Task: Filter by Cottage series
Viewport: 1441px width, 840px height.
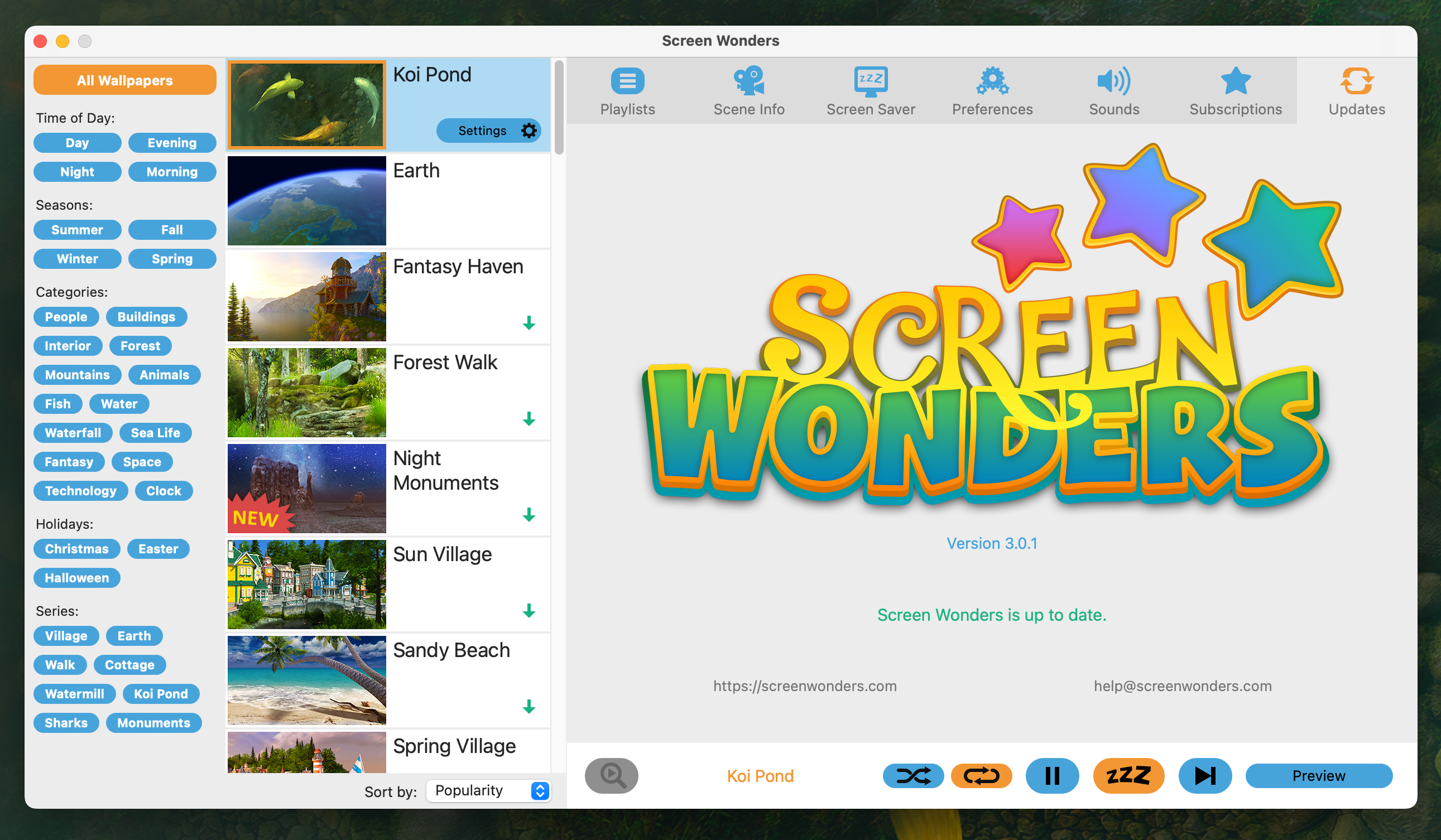Action: (130, 665)
